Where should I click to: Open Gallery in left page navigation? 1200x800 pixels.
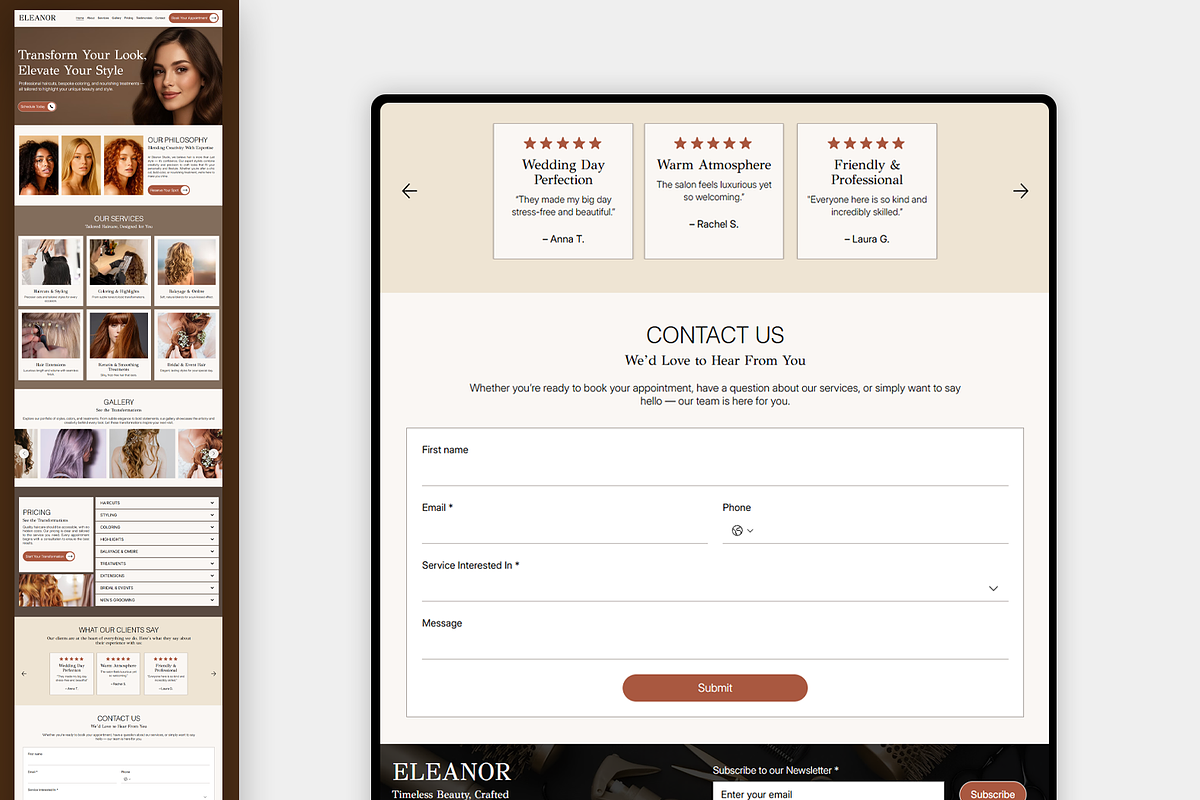coord(117,18)
